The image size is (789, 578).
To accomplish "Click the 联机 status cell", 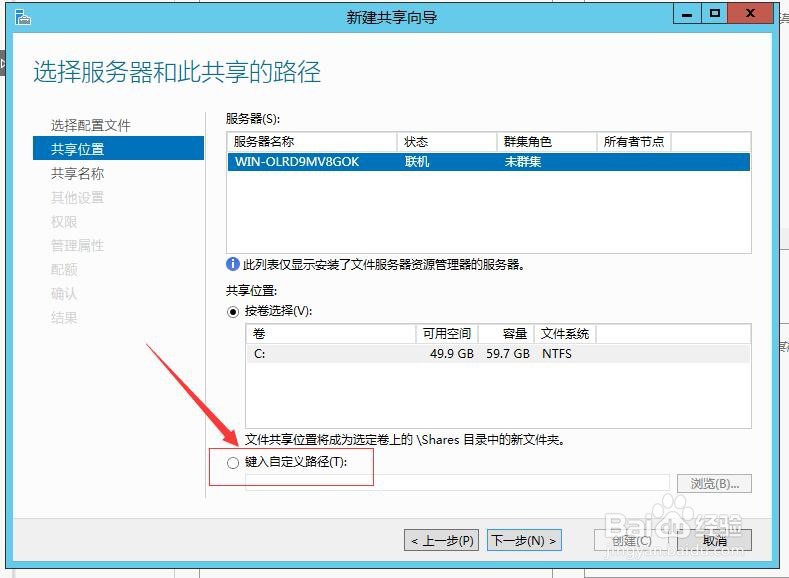I will tap(417, 162).
